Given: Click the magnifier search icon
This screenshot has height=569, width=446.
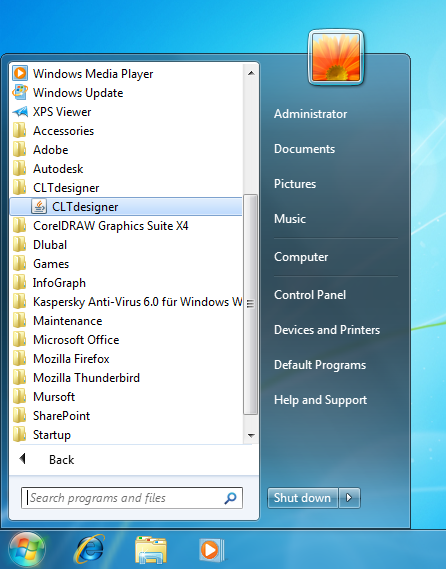Looking at the screenshot, I should 230,498.
